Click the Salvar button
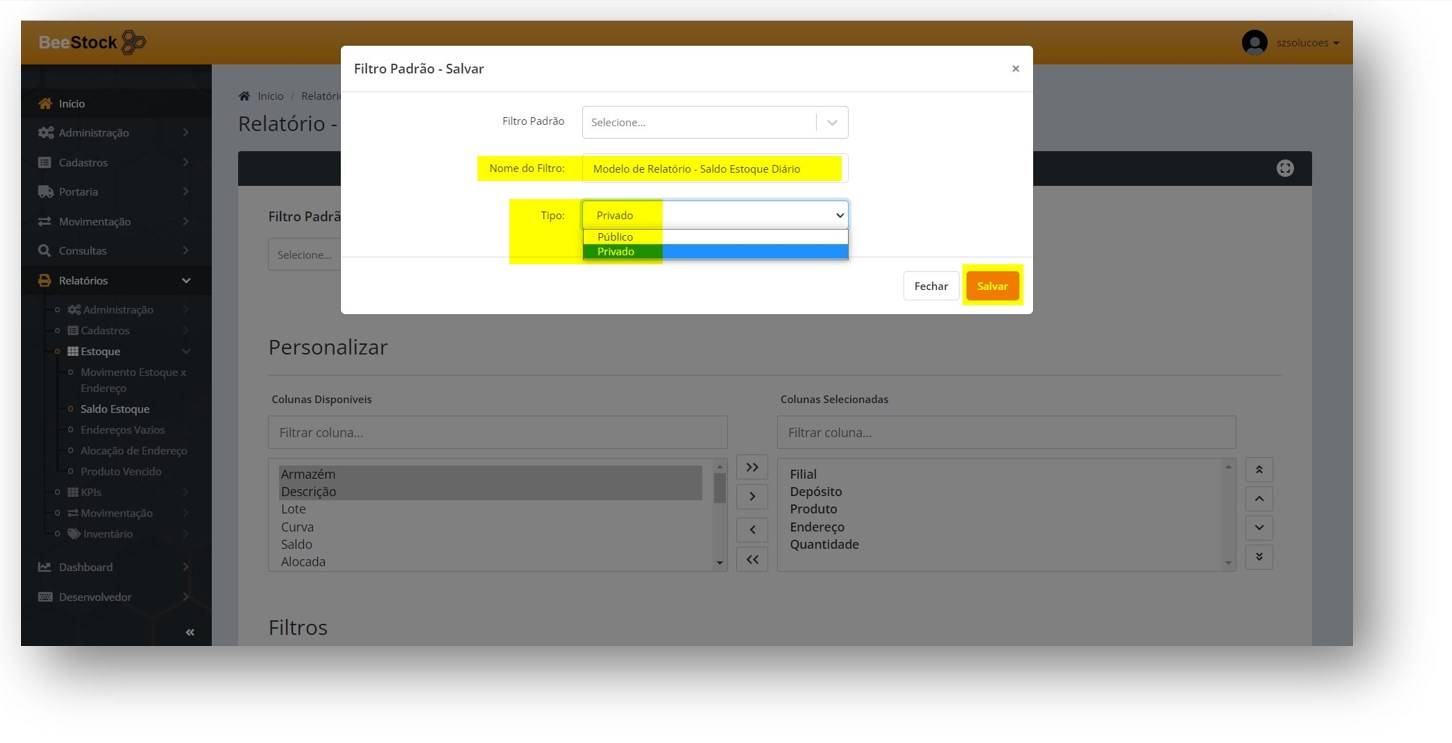1452x743 pixels. pos(992,286)
